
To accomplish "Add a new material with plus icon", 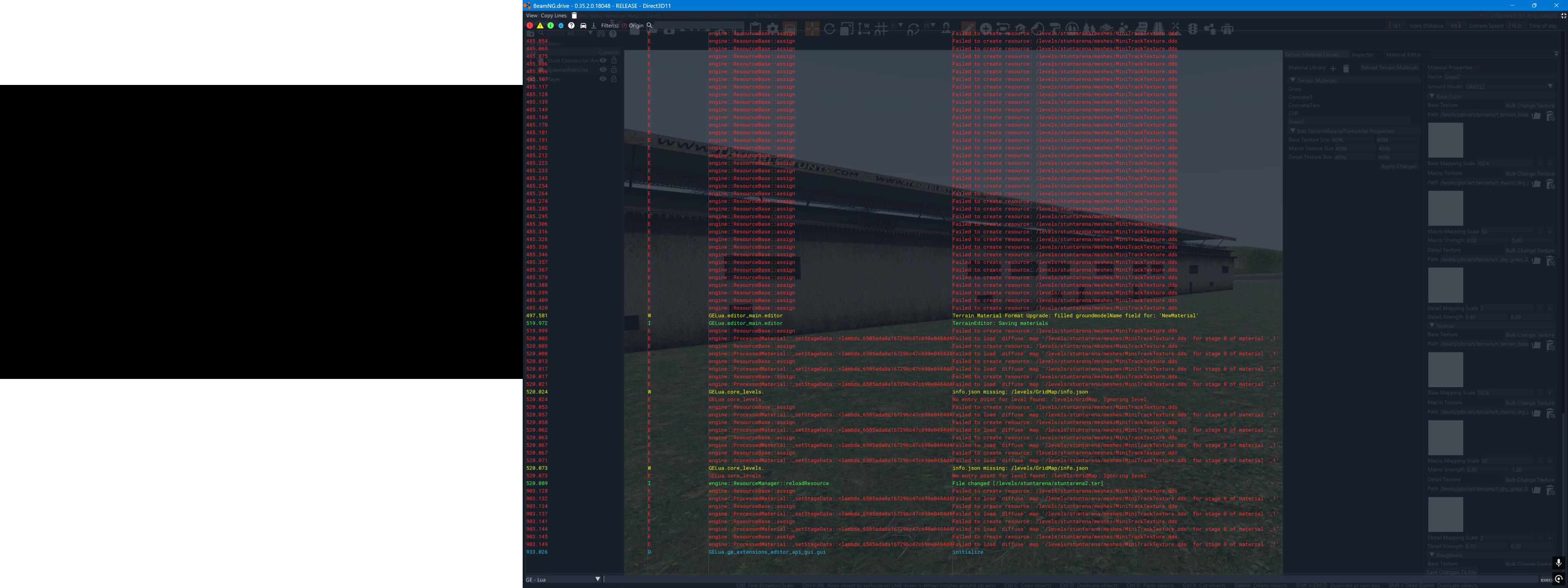I will tap(1333, 68).
